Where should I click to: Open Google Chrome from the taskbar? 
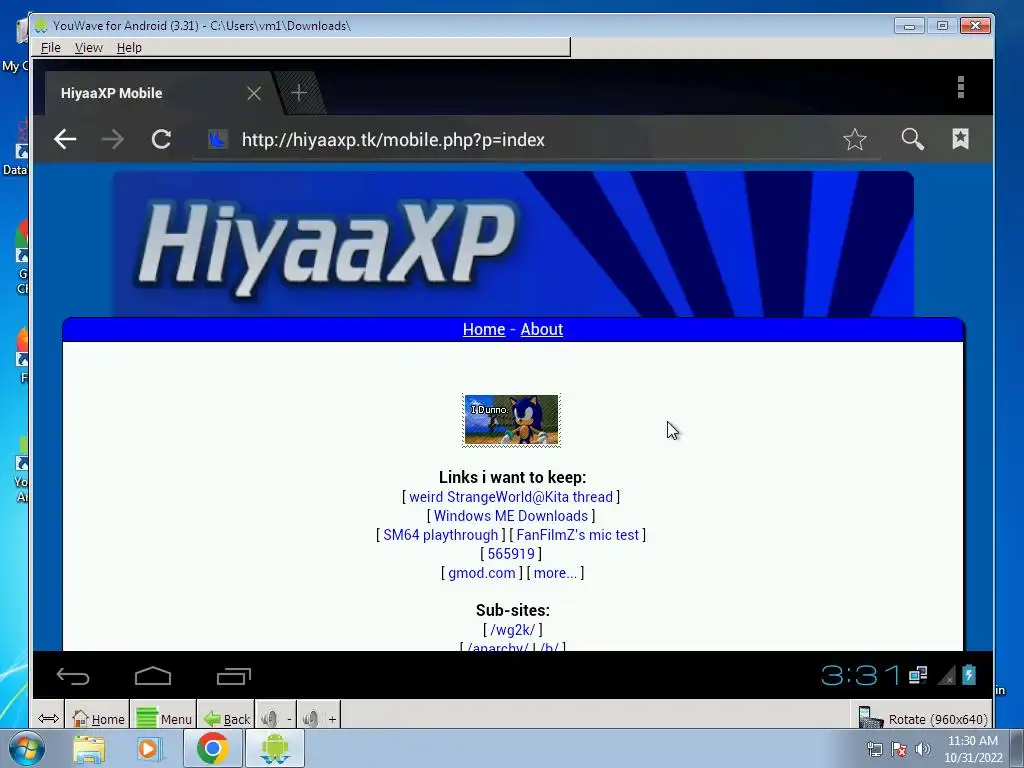212,748
